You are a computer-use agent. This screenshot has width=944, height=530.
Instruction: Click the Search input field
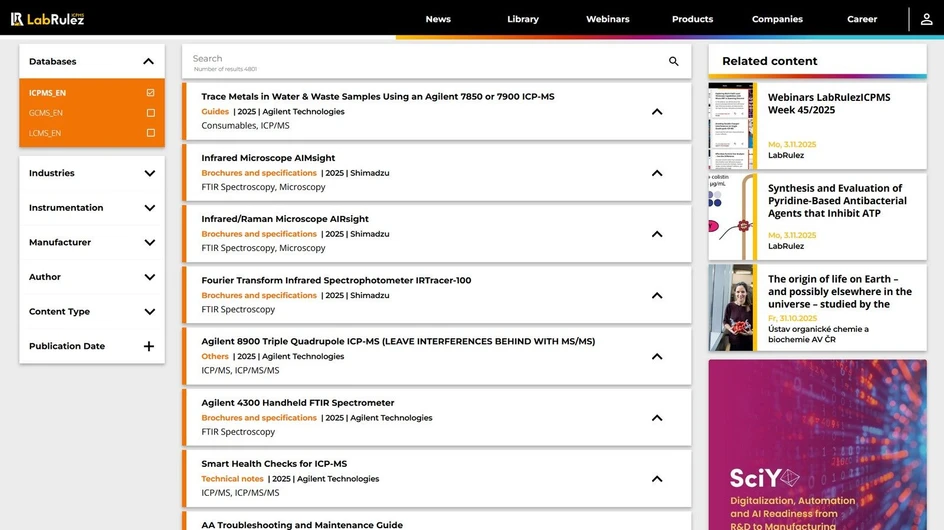(420, 60)
